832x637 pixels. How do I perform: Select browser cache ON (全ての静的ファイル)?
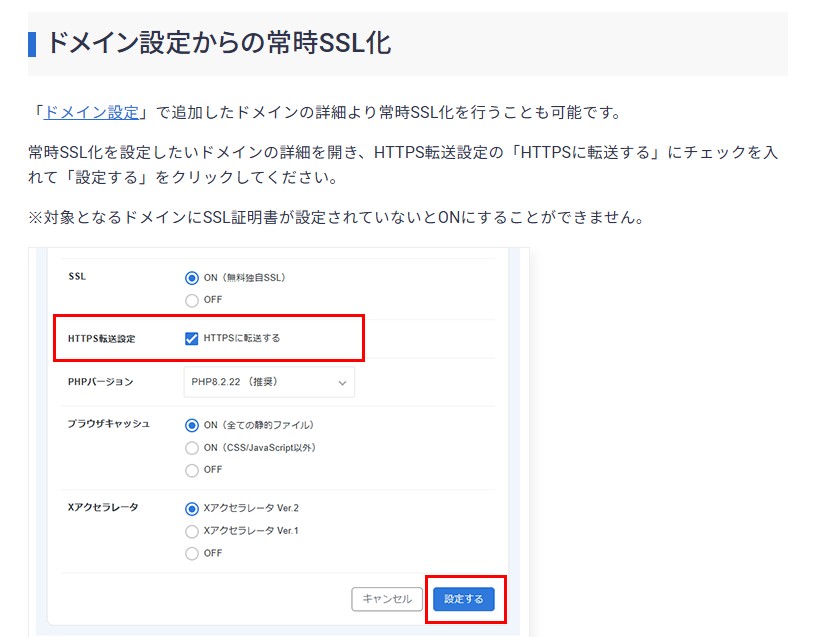pos(192,425)
